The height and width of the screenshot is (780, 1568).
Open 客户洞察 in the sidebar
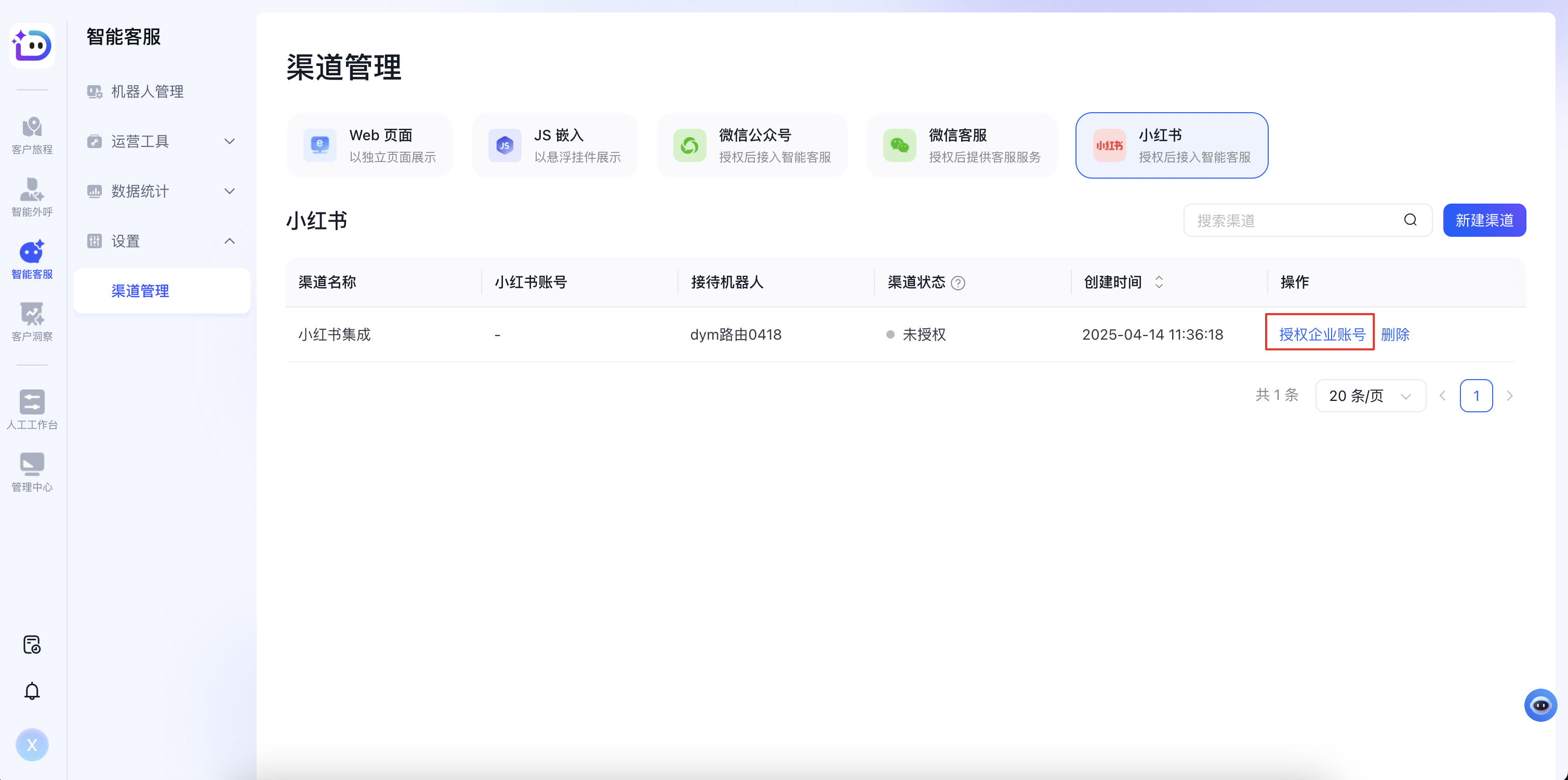32,321
